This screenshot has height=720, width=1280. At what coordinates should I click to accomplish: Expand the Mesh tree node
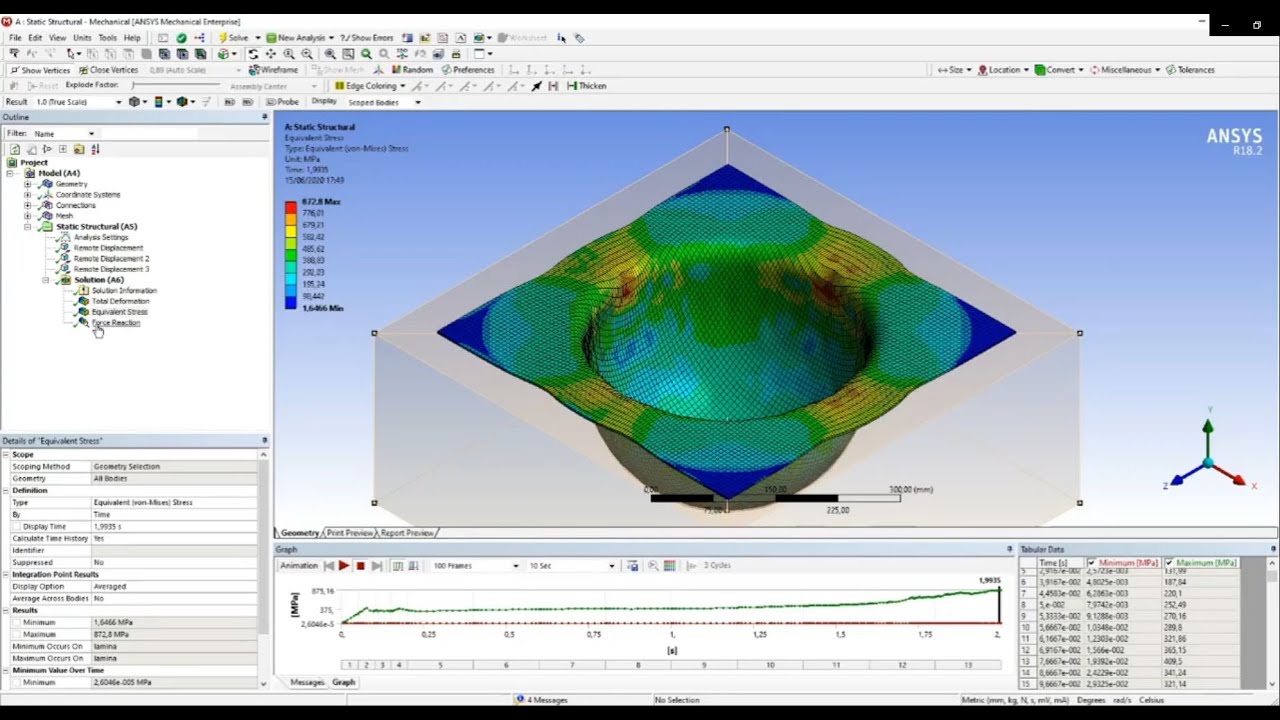pos(28,216)
